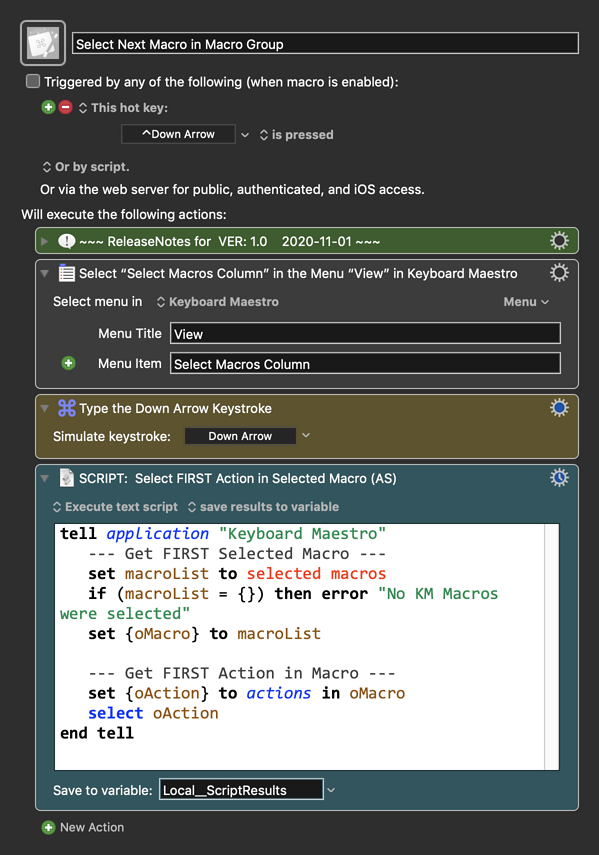Screen dimensions: 599x855
Task: Open the 'is pressed' trigger option popup
Action: pyautogui.click(x=297, y=135)
